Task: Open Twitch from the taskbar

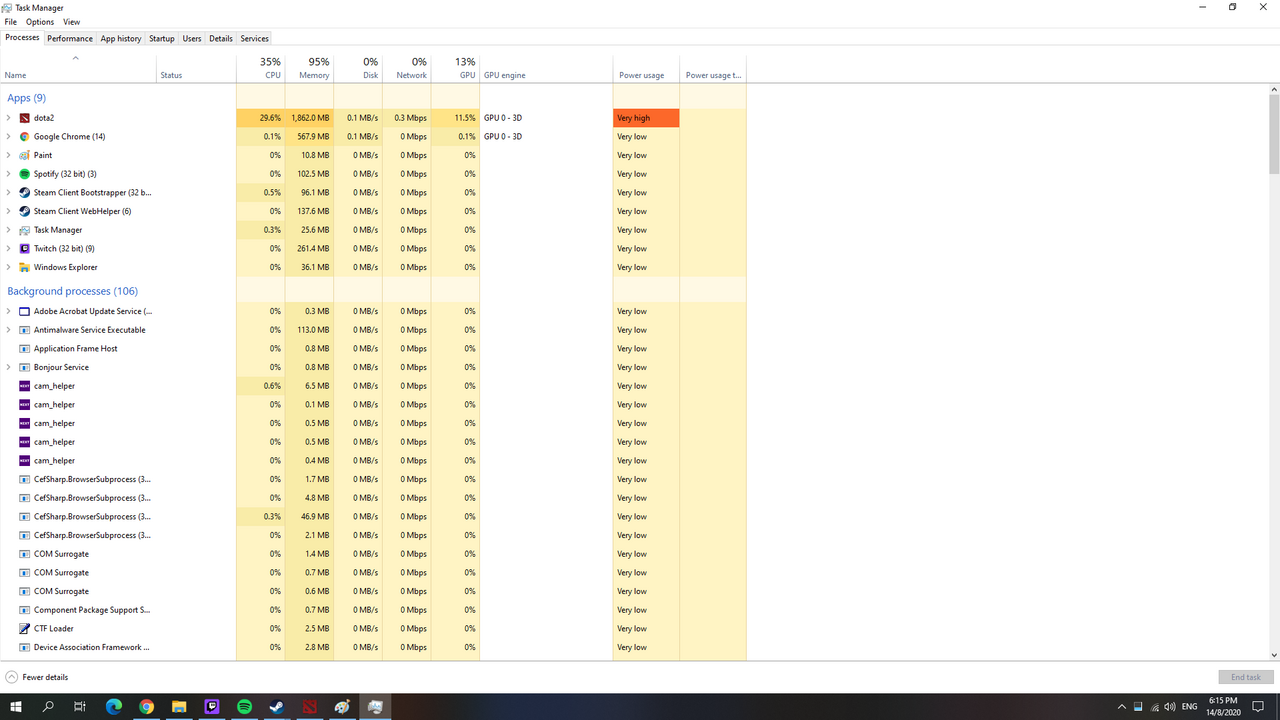Action: point(212,706)
